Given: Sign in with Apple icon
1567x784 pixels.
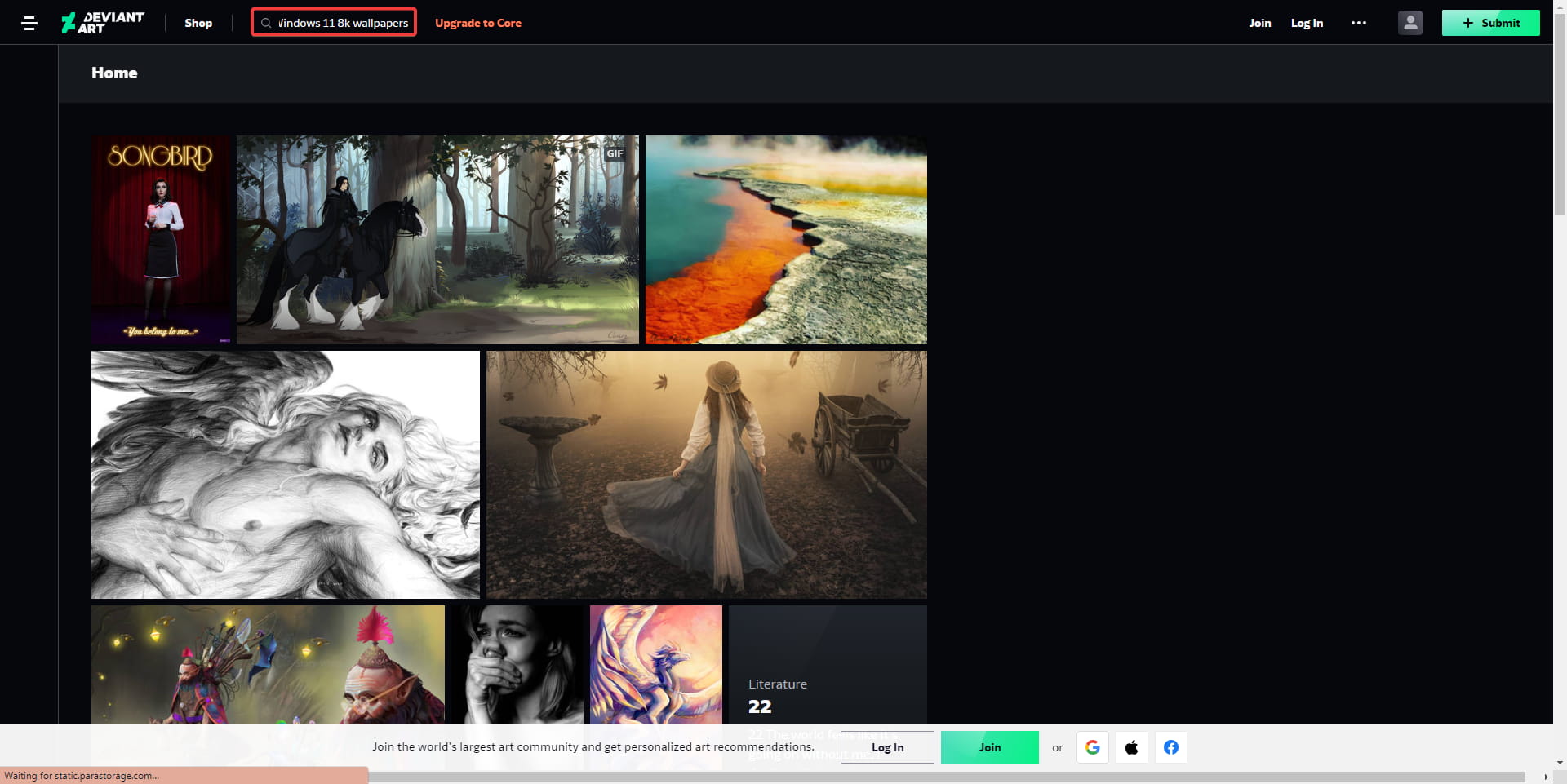Looking at the screenshot, I should (x=1132, y=747).
